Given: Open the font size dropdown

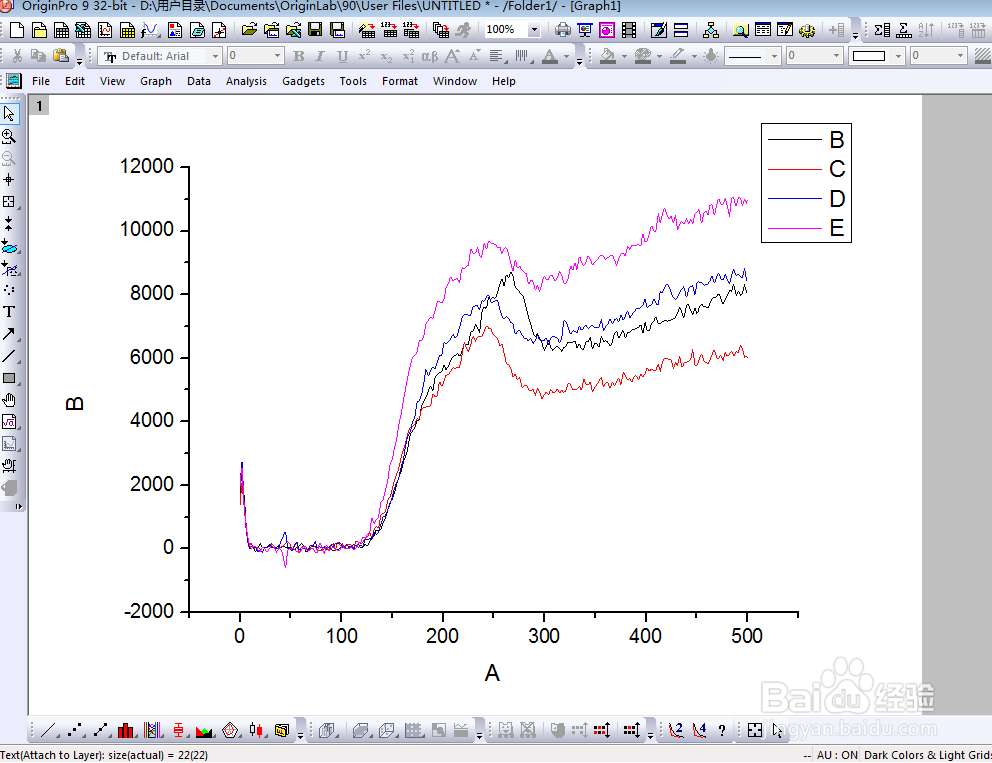Looking at the screenshot, I should (277, 56).
